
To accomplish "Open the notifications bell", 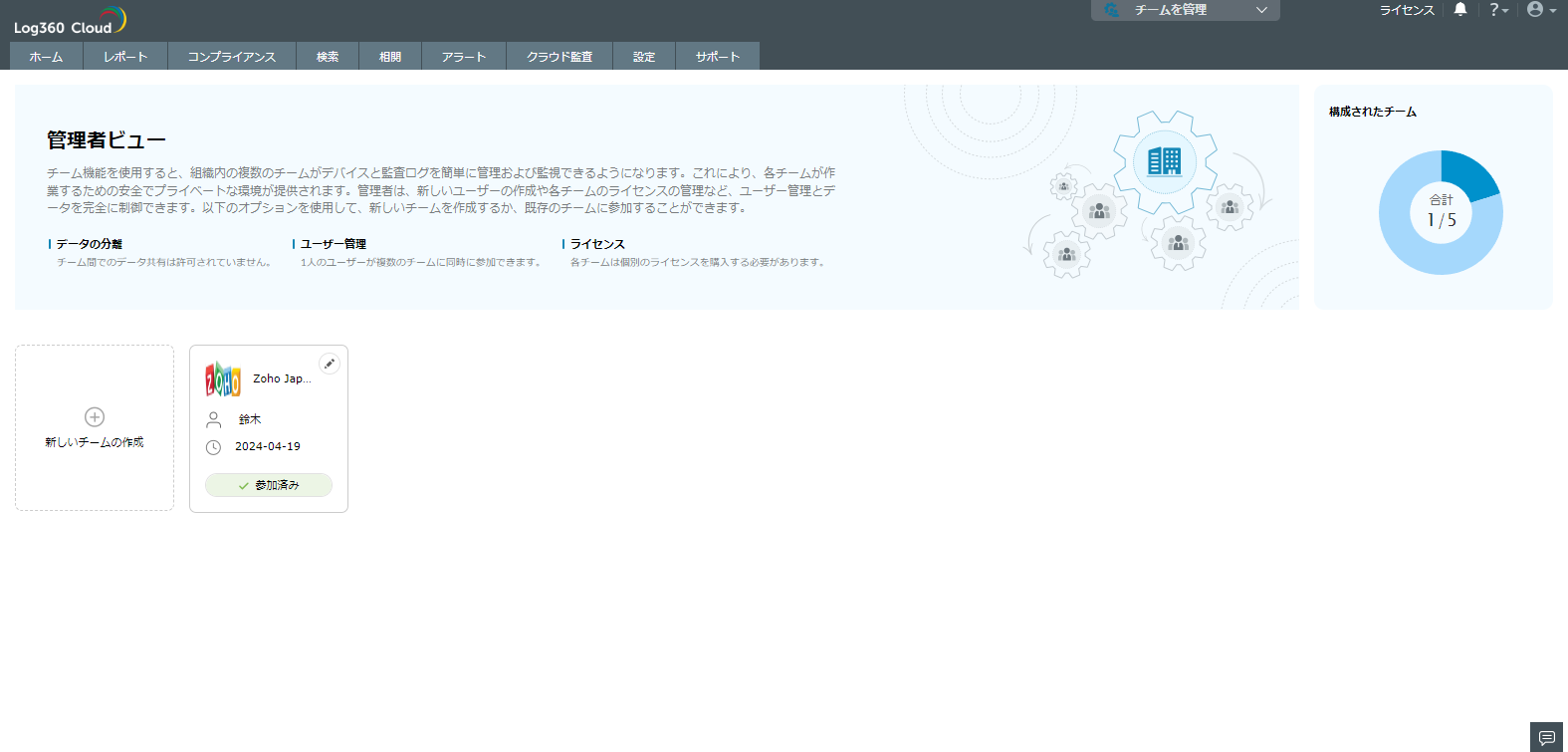I will tap(1460, 10).
